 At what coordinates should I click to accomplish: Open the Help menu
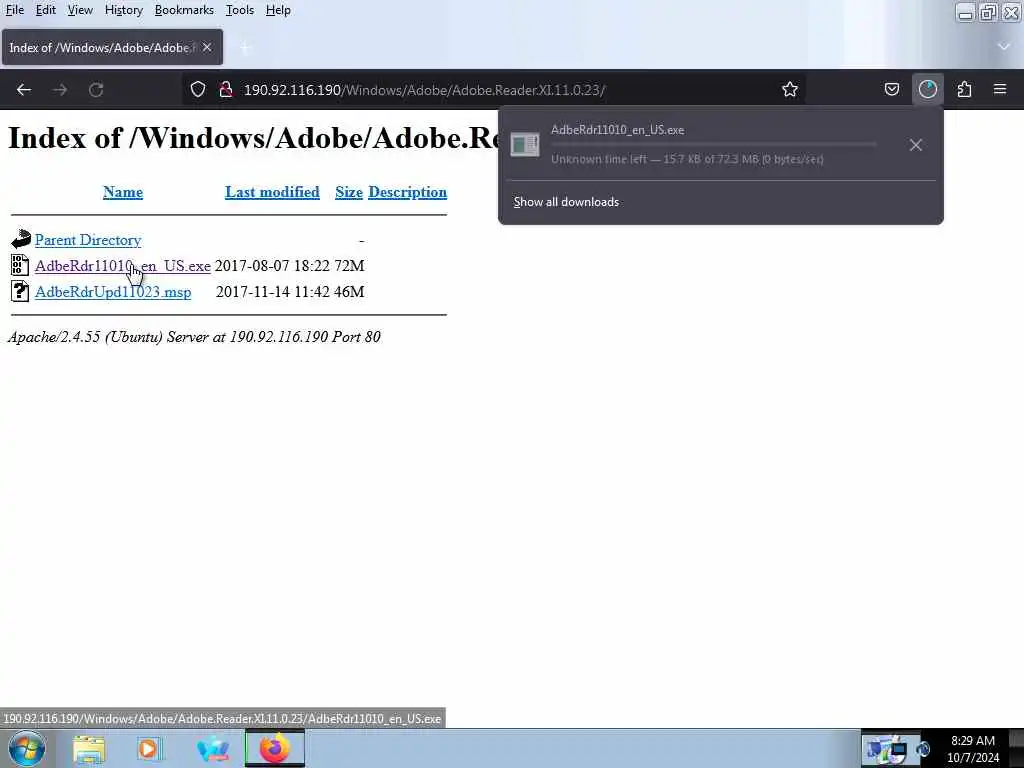coord(278,10)
